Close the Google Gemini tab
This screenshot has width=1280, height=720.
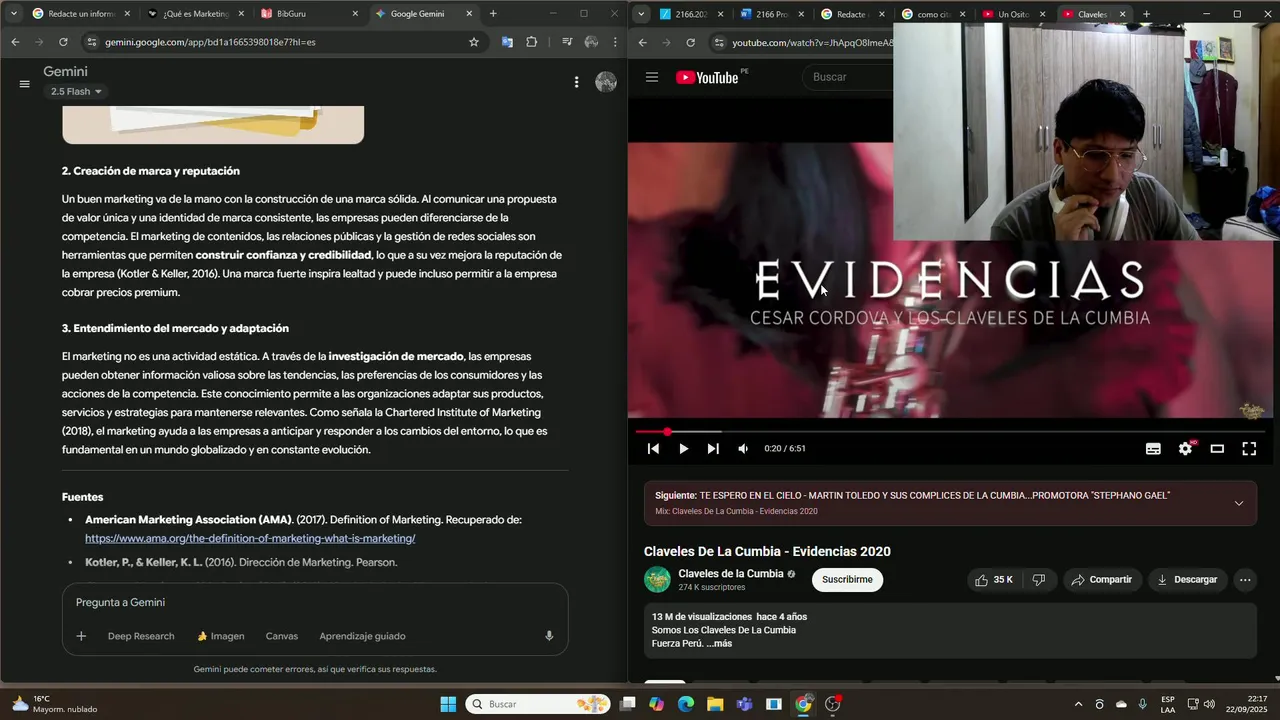469,14
